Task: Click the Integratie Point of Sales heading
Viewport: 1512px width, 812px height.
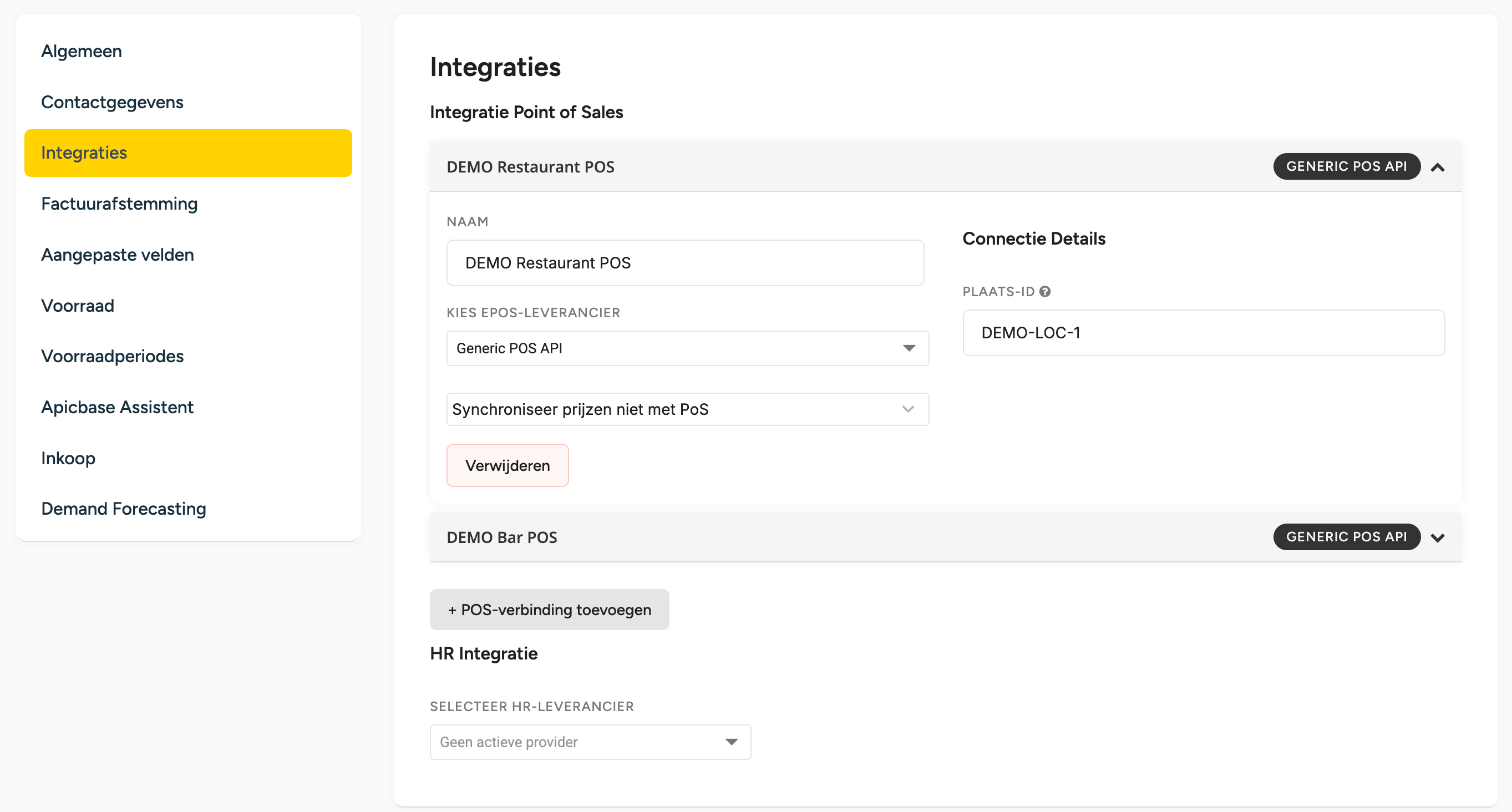Action: point(527,112)
